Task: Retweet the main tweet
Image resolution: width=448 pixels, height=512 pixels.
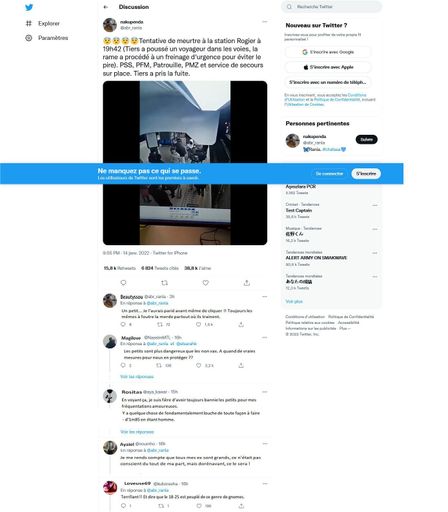Action: tap(164, 283)
